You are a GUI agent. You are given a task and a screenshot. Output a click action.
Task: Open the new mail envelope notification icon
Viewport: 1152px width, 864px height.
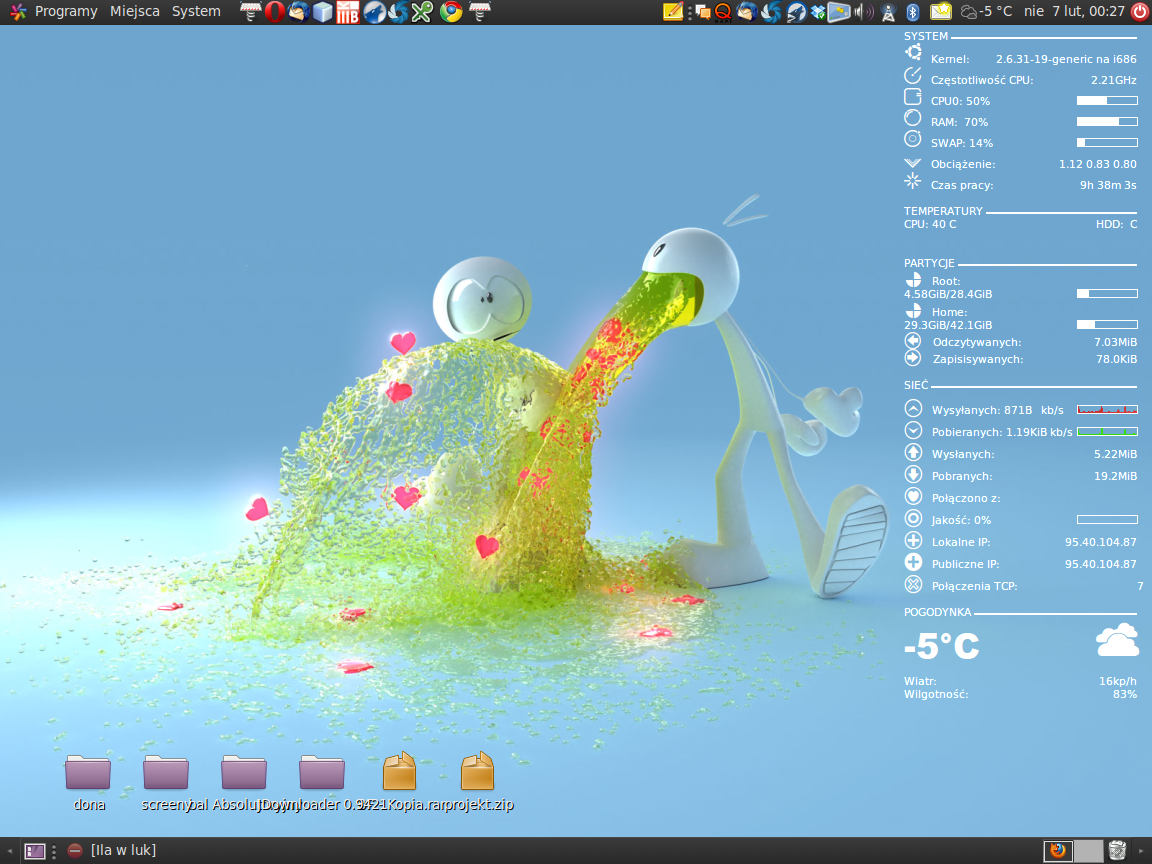click(940, 12)
